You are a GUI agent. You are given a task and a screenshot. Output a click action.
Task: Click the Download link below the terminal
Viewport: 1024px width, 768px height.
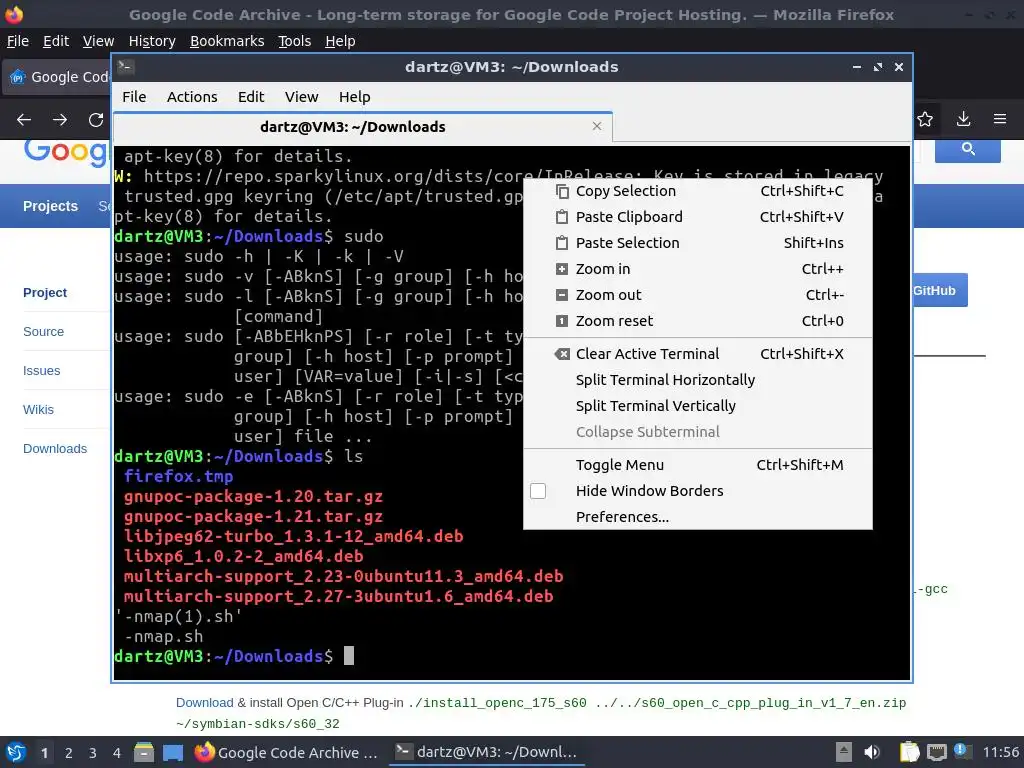[x=204, y=703]
